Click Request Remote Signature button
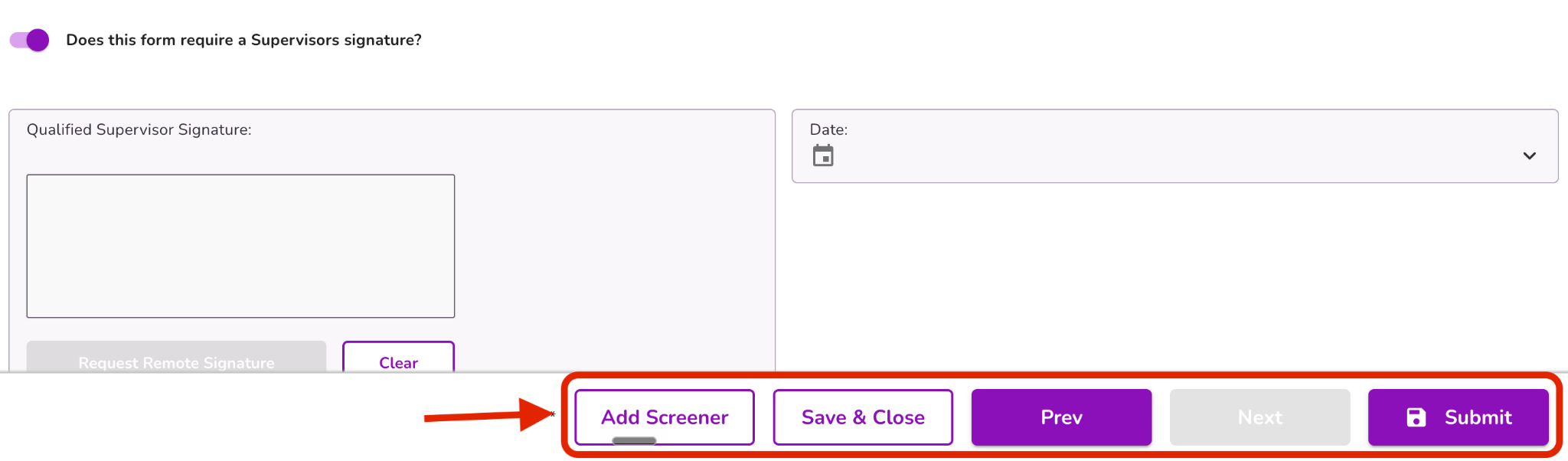Viewport: 1568px width, 461px height. (176, 358)
